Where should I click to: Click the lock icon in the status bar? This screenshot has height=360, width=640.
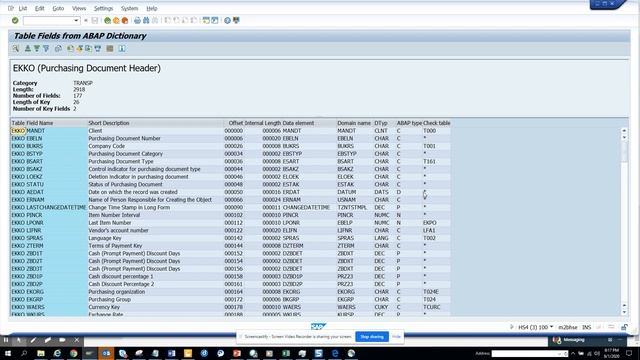coord(624,327)
